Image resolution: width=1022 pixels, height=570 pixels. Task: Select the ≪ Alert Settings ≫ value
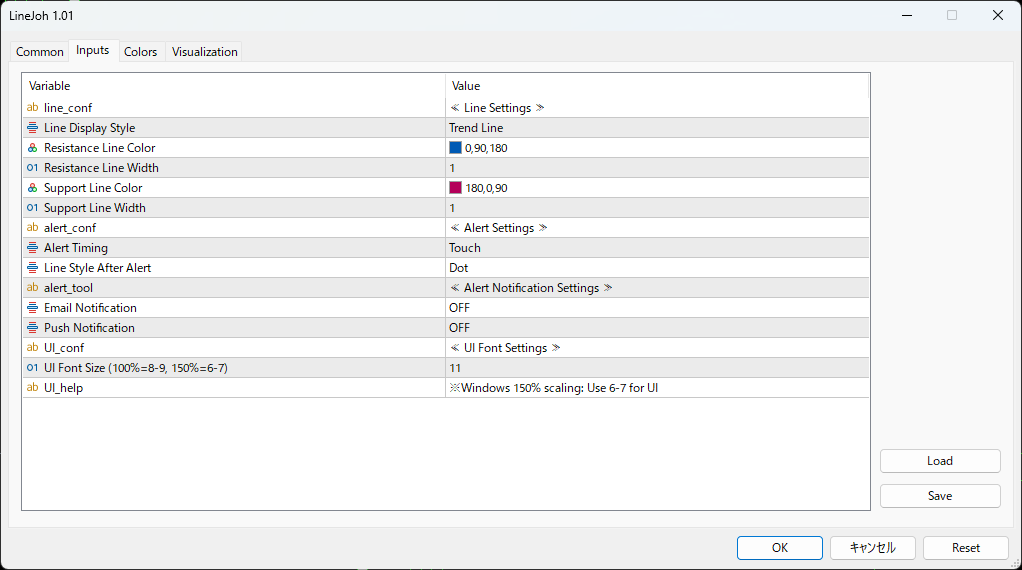point(499,227)
